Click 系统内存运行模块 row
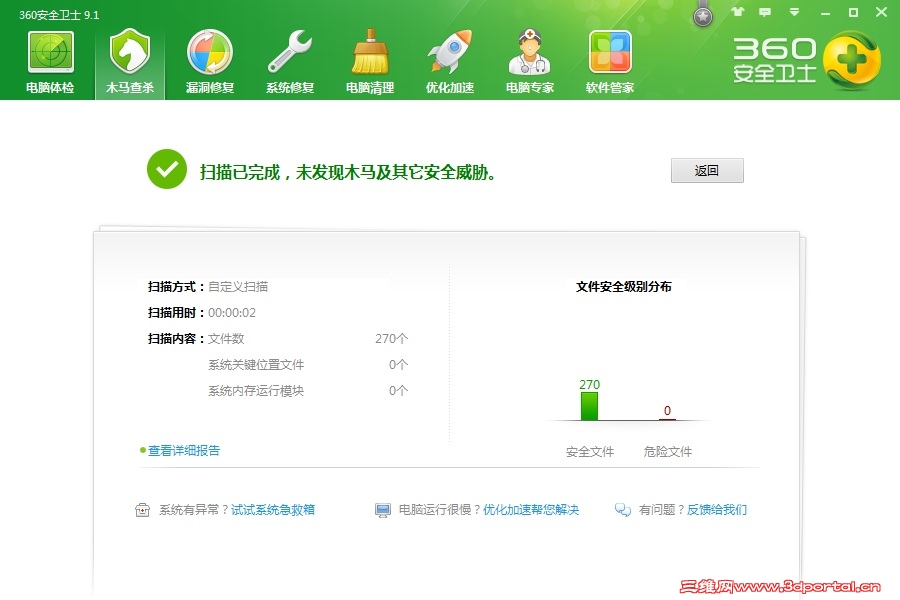The height and width of the screenshot is (600, 900). coord(256,391)
